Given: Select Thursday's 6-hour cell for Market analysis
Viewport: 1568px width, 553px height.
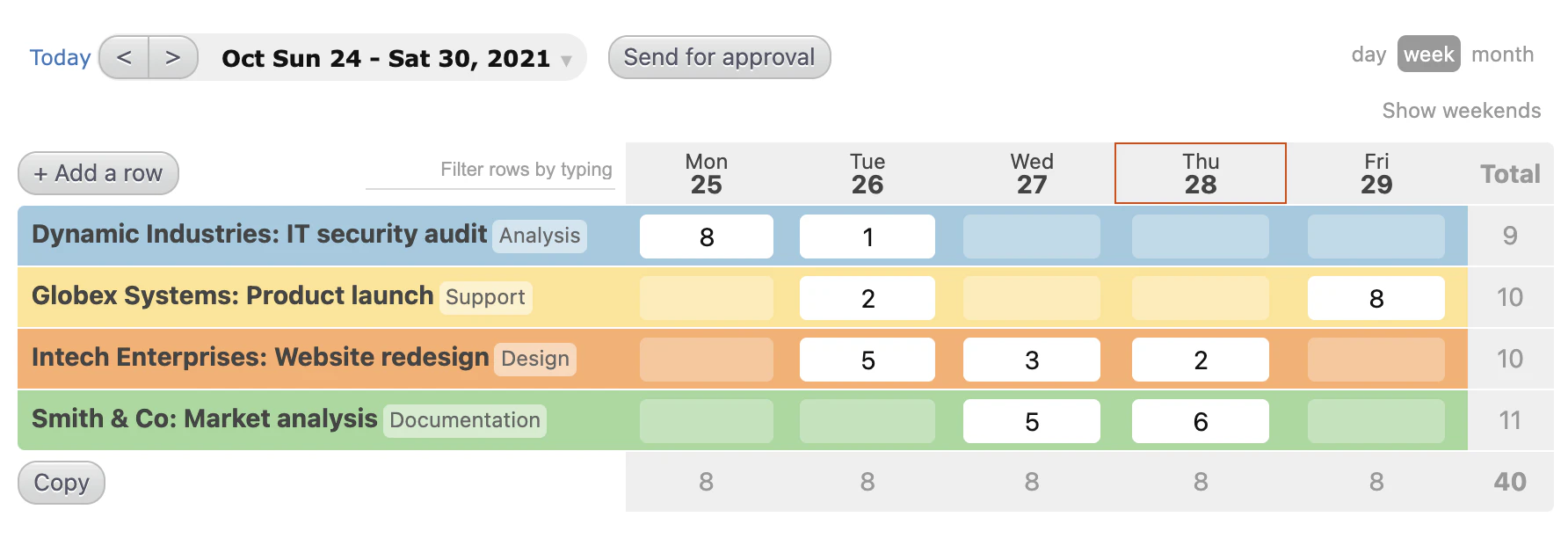Looking at the screenshot, I should pyautogui.click(x=1201, y=420).
